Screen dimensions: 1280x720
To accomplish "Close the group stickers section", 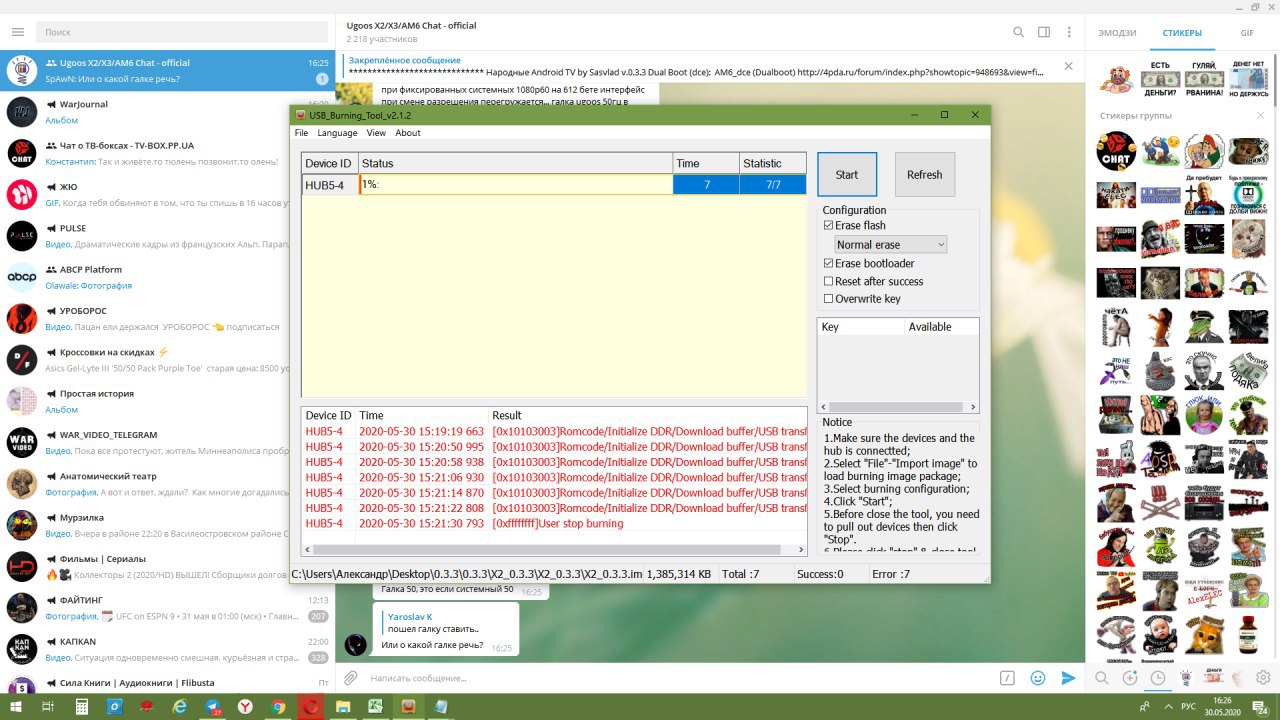I will (1260, 116).
